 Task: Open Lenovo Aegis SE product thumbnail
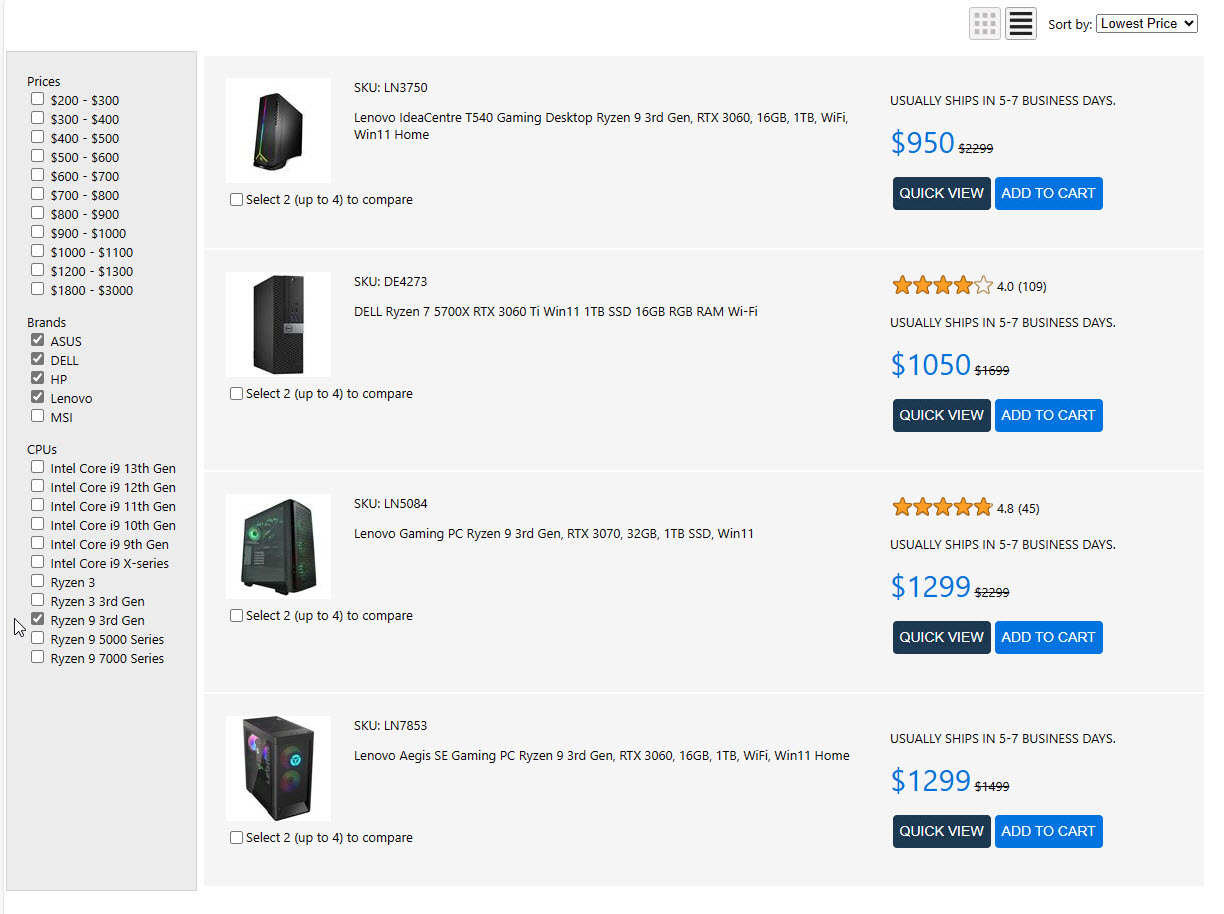[278, 768]
